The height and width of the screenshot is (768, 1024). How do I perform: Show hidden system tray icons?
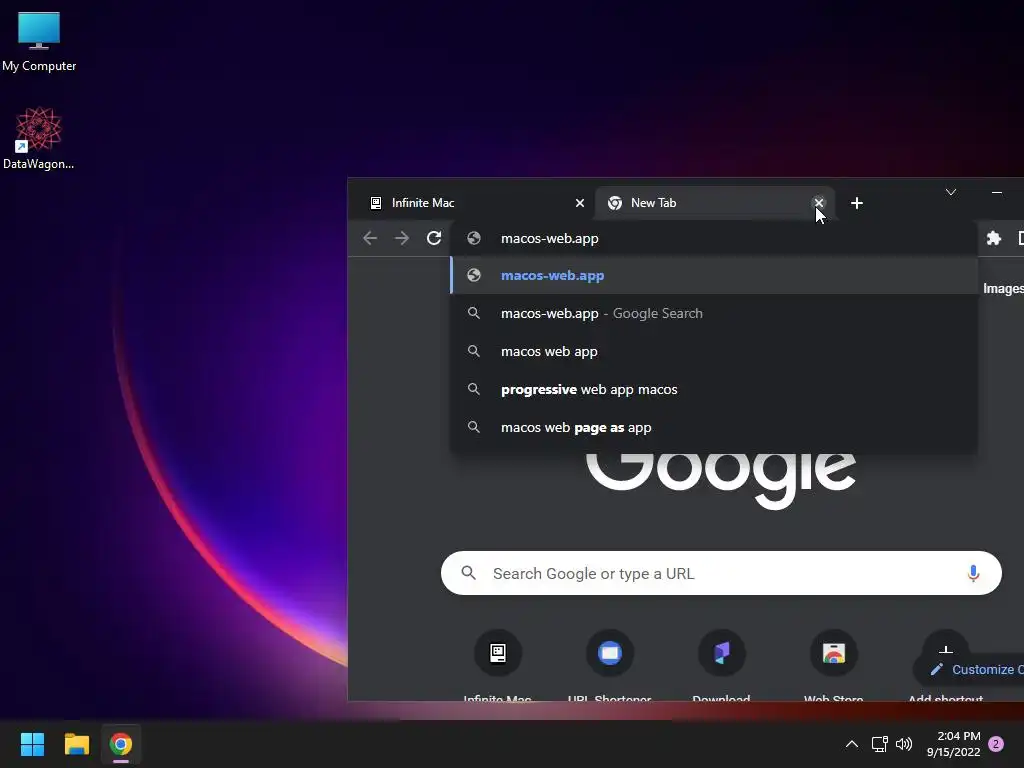852,744
